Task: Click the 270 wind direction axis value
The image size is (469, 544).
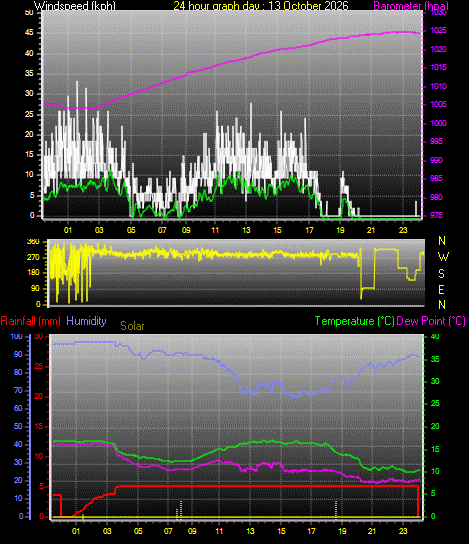Action: coord(33,258)
